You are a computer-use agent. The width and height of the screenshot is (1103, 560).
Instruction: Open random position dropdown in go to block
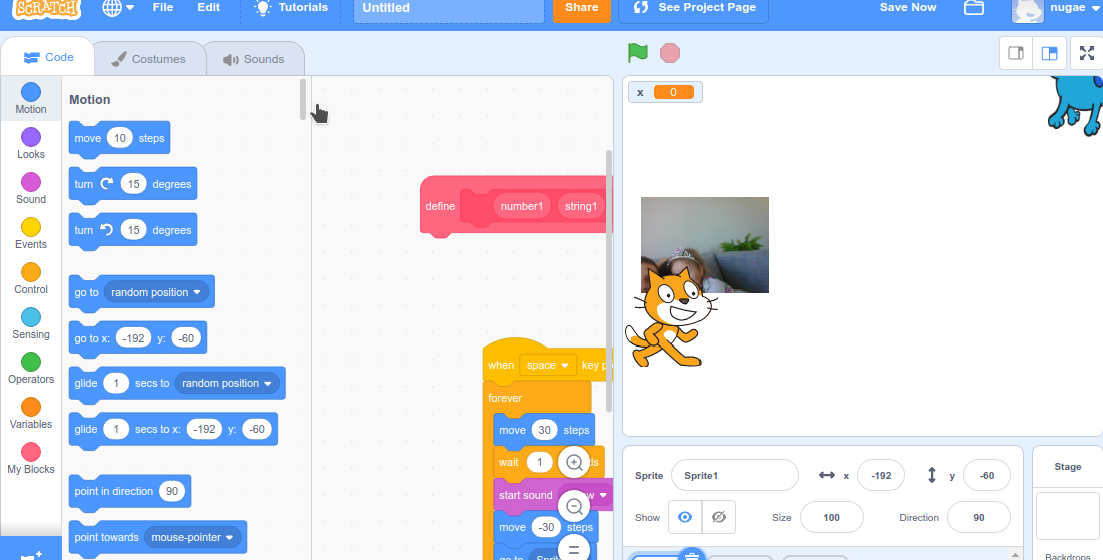click(156, 292)
